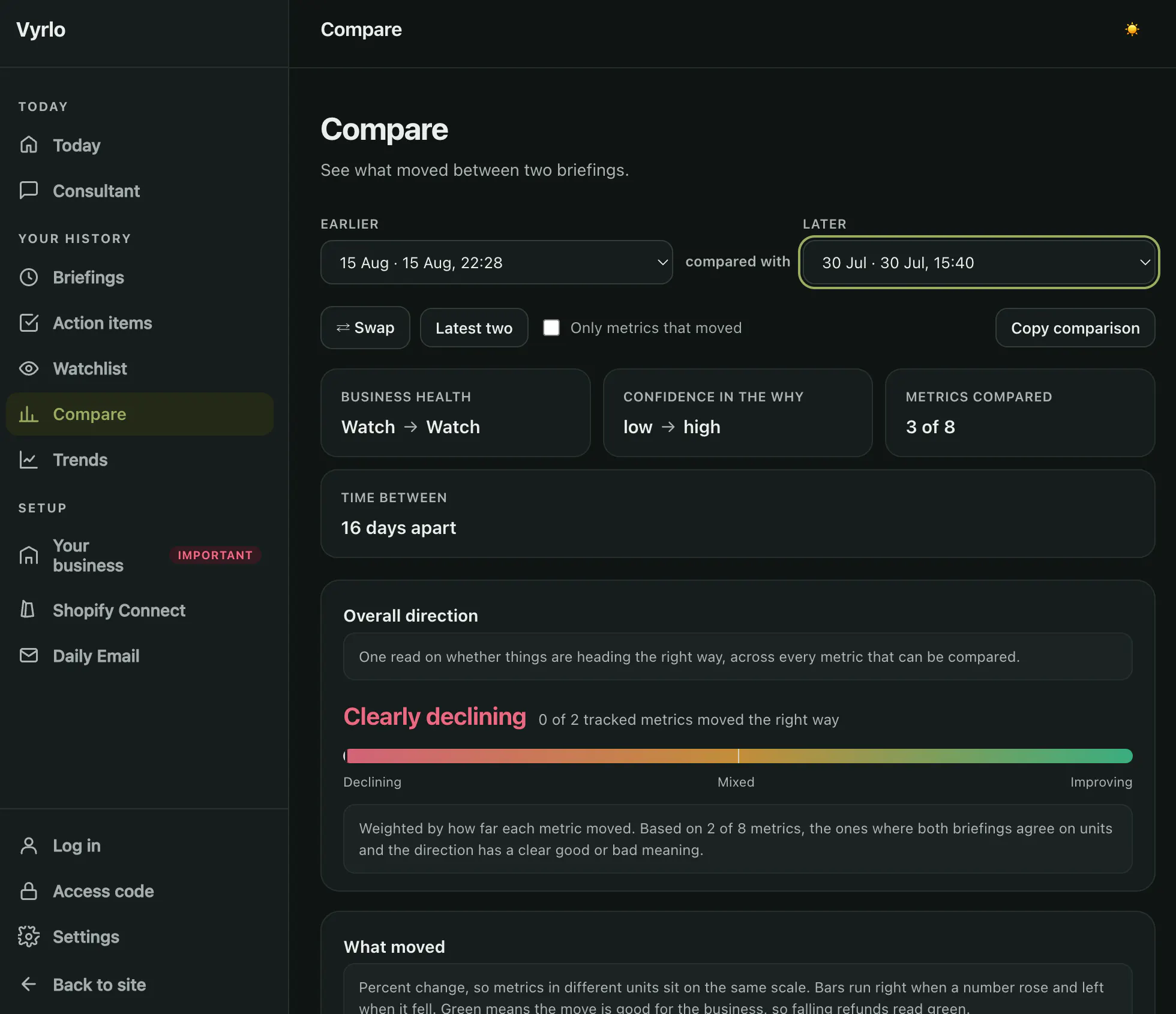Click the Back to site arrow icon
This screenshot has width=1176, height=1014.
click(x=29, y=985)
